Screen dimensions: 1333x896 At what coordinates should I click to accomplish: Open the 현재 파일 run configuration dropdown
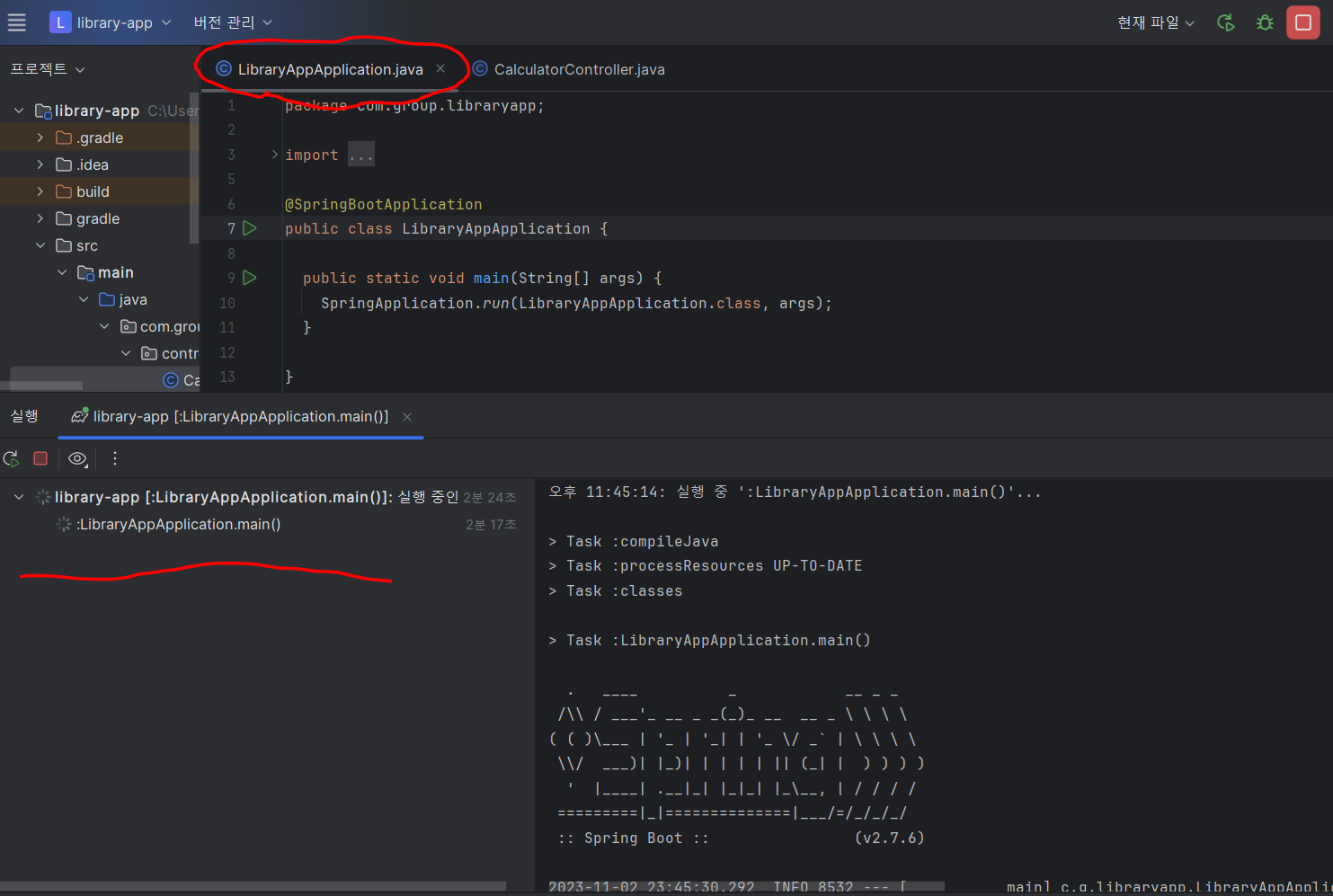tap(1156, 22)
